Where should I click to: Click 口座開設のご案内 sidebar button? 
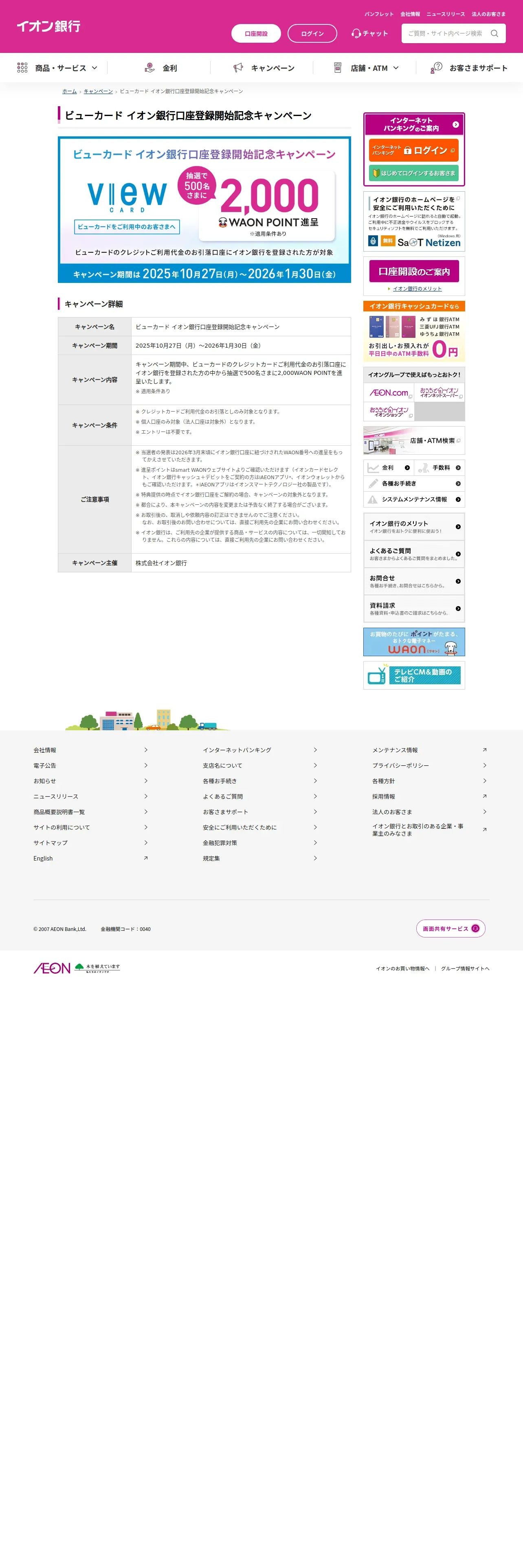coord(414,272)
